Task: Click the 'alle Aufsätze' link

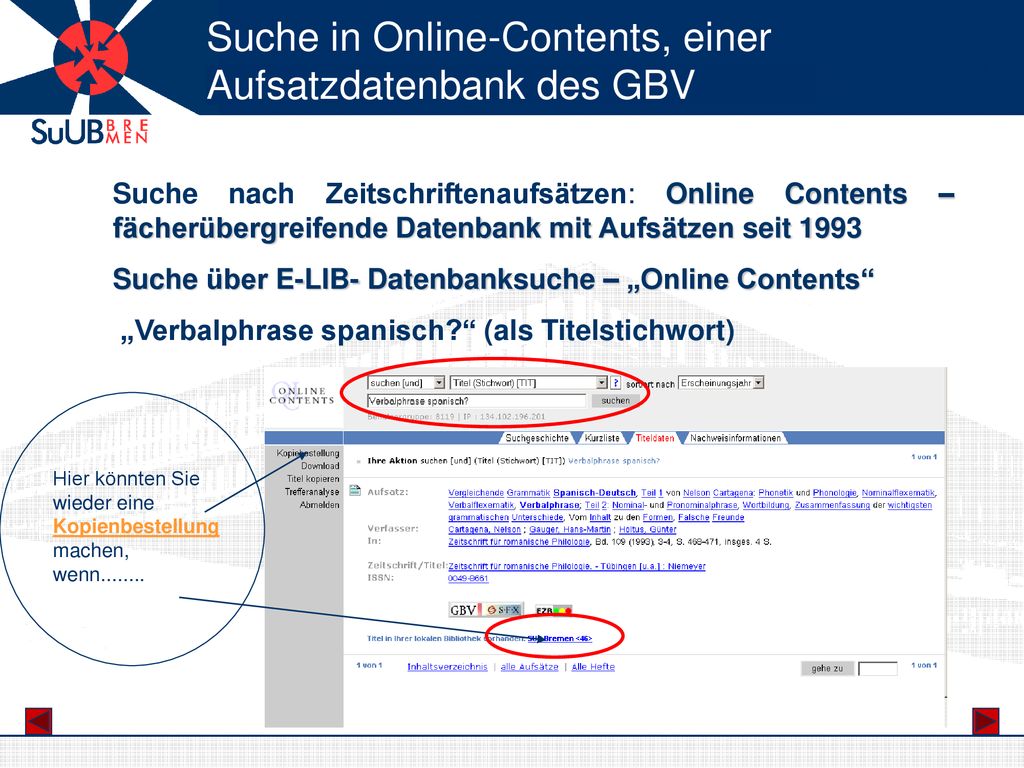Action: (529, 667)
